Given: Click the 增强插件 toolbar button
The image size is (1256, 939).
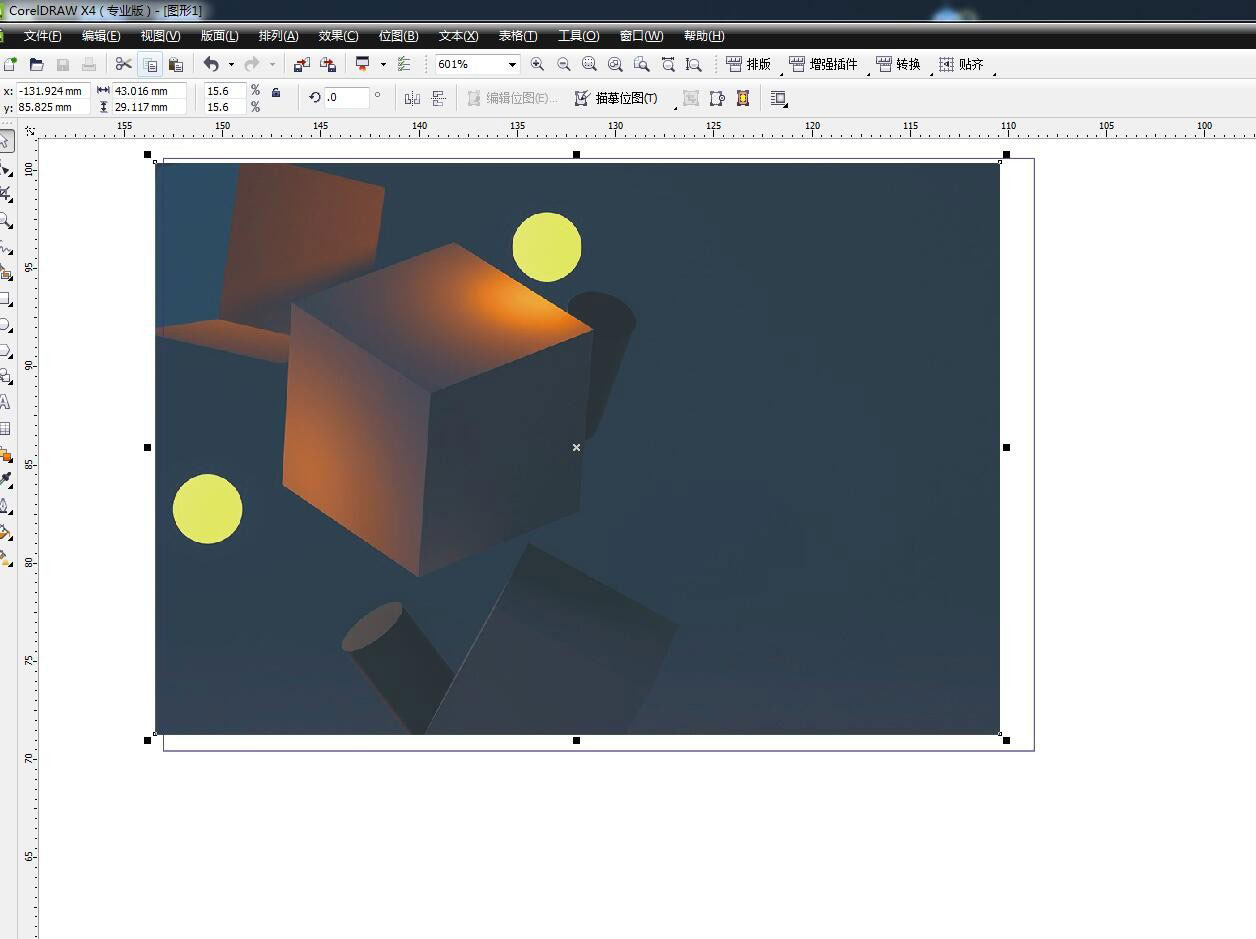Looking at the screenshot, I should point(823,64).
